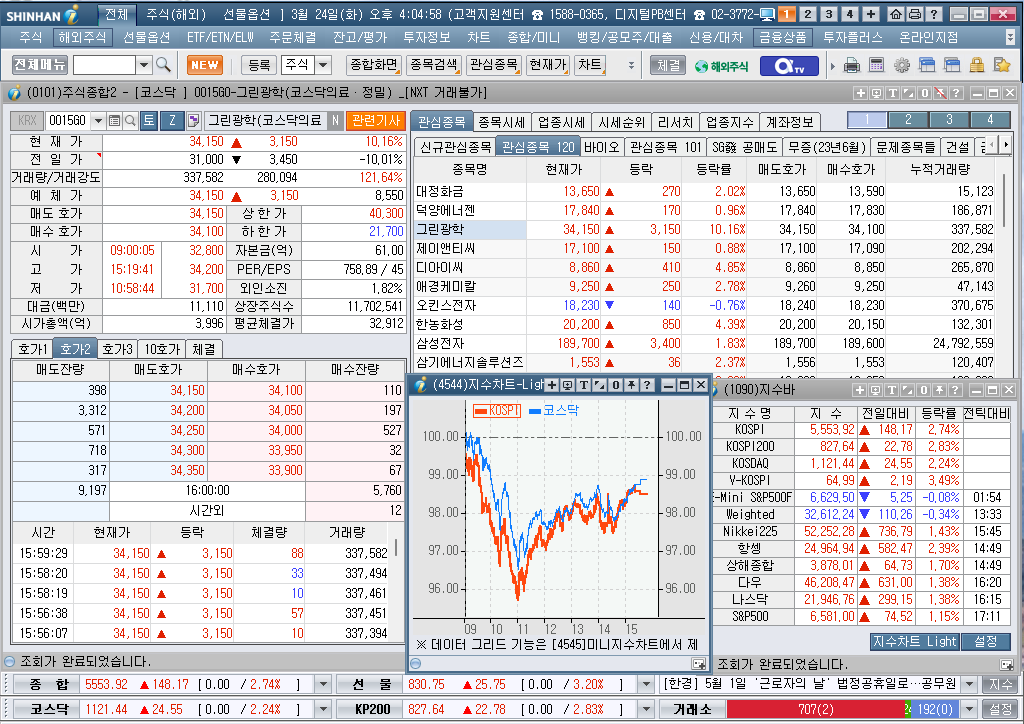Screen dimensions: 1024x724
Task: Expand the toolbar overflow chevron after 차트
Action: coord(631,65)
